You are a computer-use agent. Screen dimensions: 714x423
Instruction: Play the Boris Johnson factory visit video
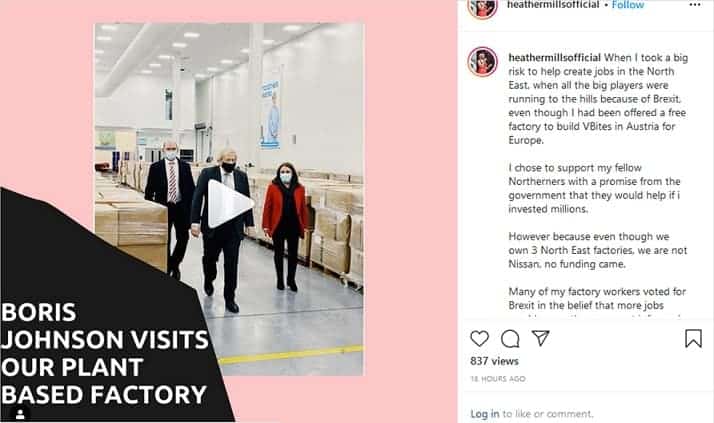pyautogui.click(x=230, y=204)
